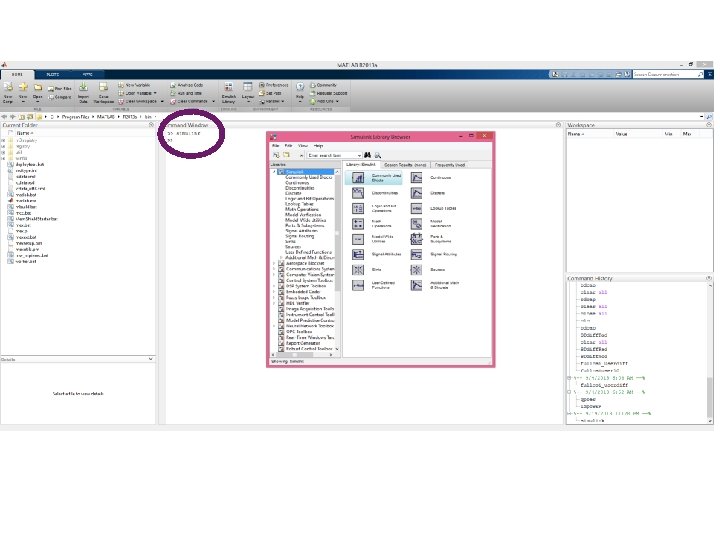Click the Commonly Used Blocks library icon
The image size is (720, 540).
[x=358, y=178]
